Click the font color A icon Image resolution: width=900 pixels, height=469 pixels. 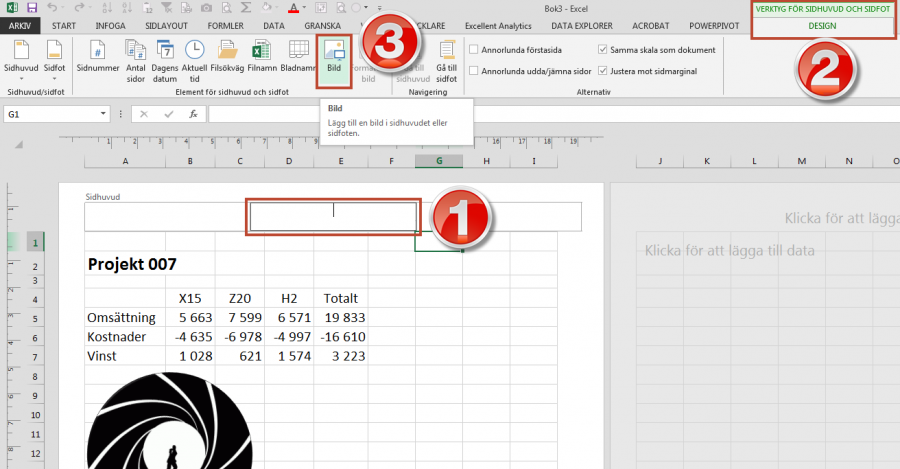pos(293,8)
